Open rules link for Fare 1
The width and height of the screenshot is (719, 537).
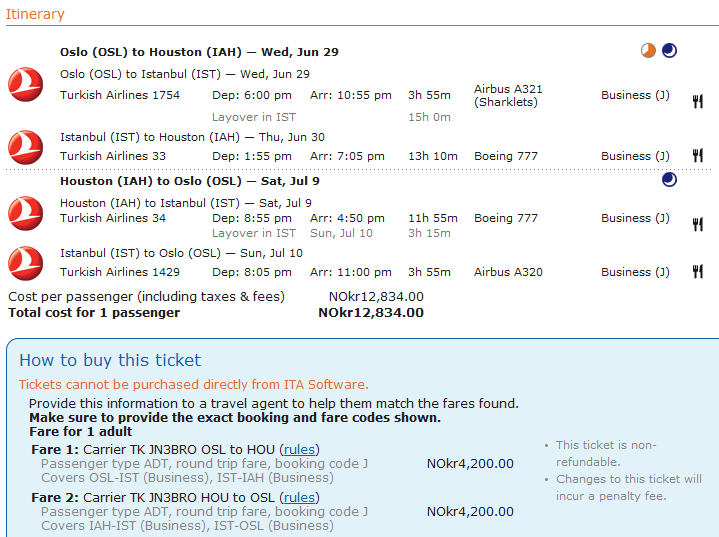(299, 450)
